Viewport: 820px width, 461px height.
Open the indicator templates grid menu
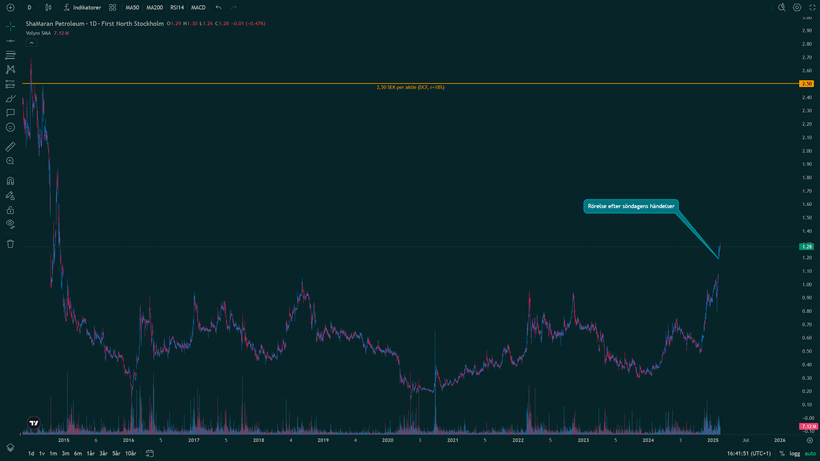pyautogui.click(x=112, y=7)
